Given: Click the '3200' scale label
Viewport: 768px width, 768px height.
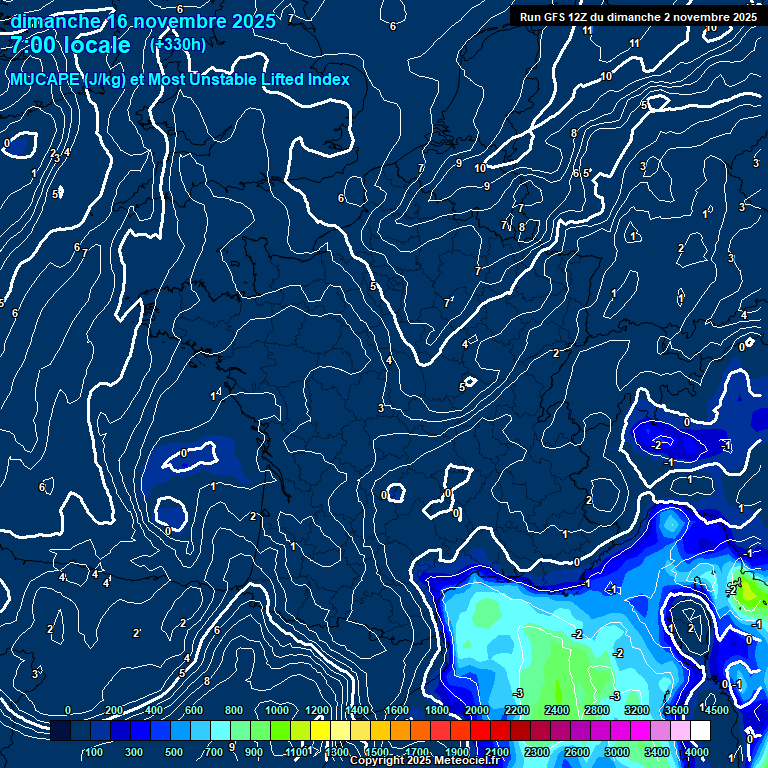Looking at the screenshot, I should point(637,710).
